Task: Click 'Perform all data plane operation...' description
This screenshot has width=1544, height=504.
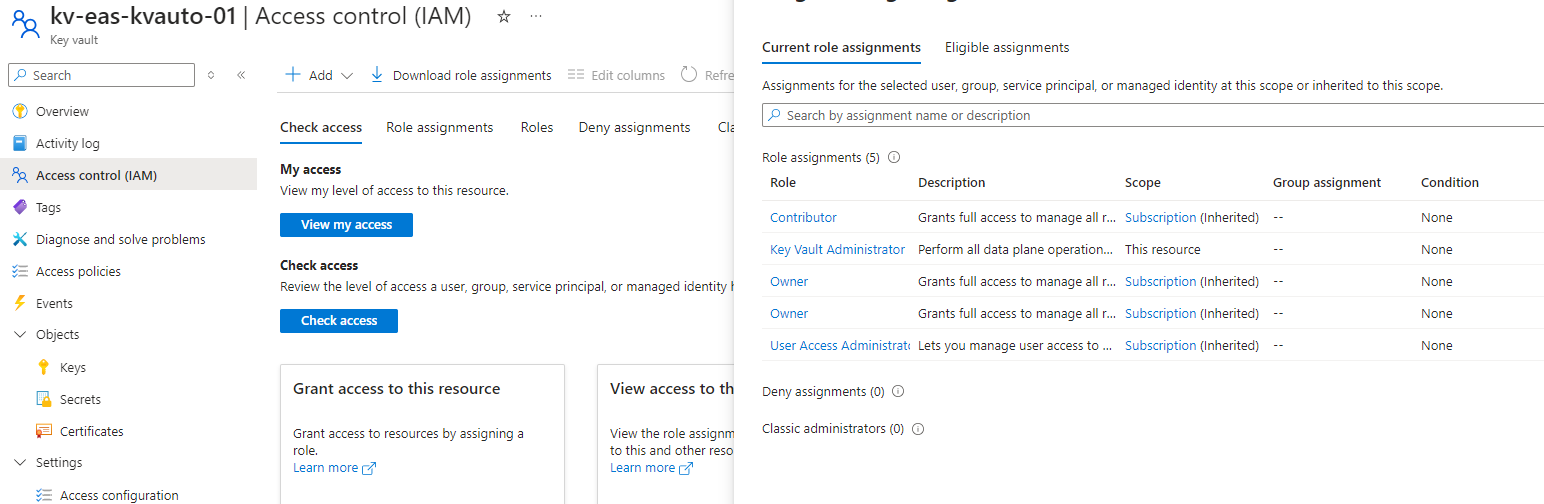Action: pyautogui.click(x=1015, y=249)
